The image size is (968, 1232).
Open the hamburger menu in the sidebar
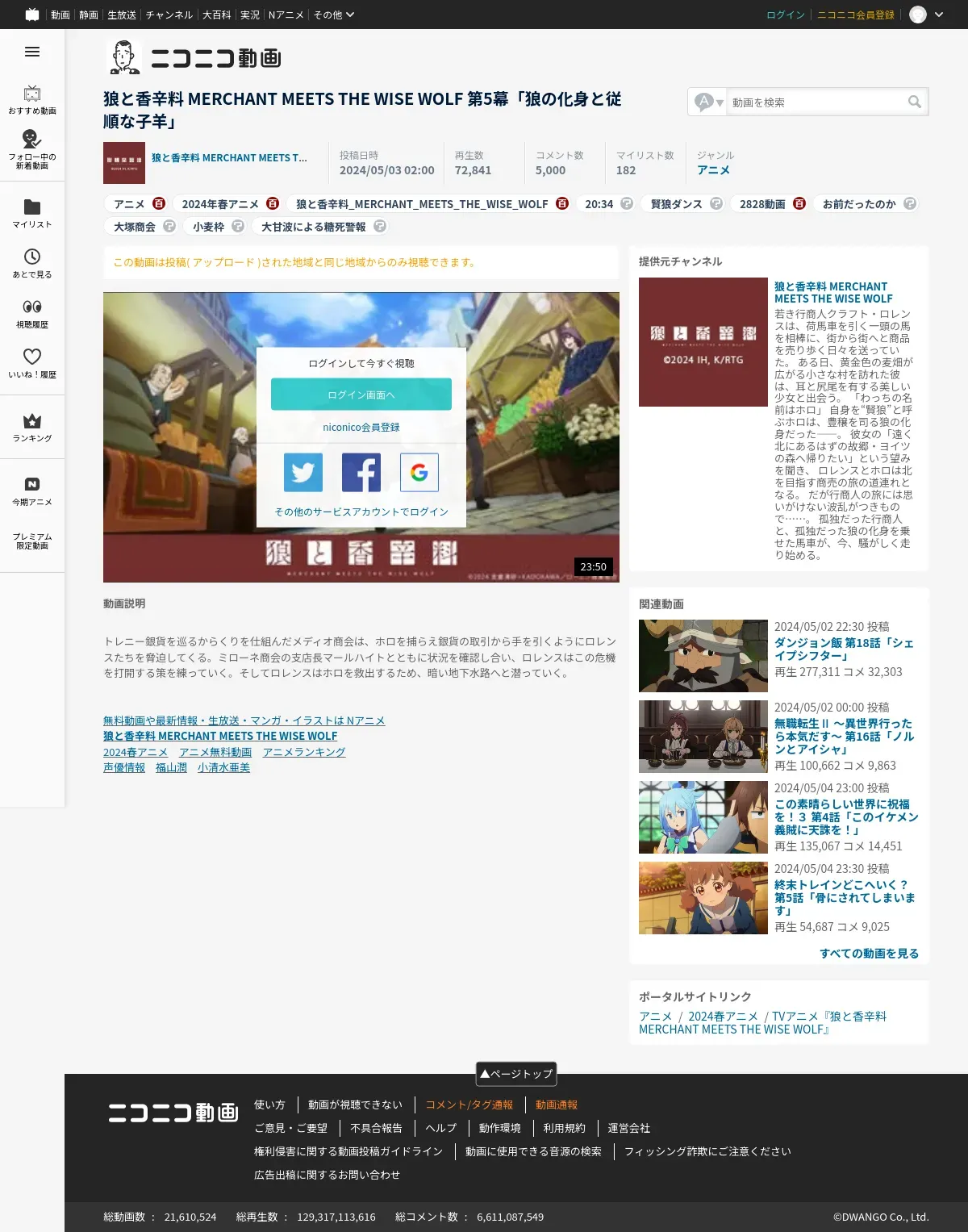32,52
